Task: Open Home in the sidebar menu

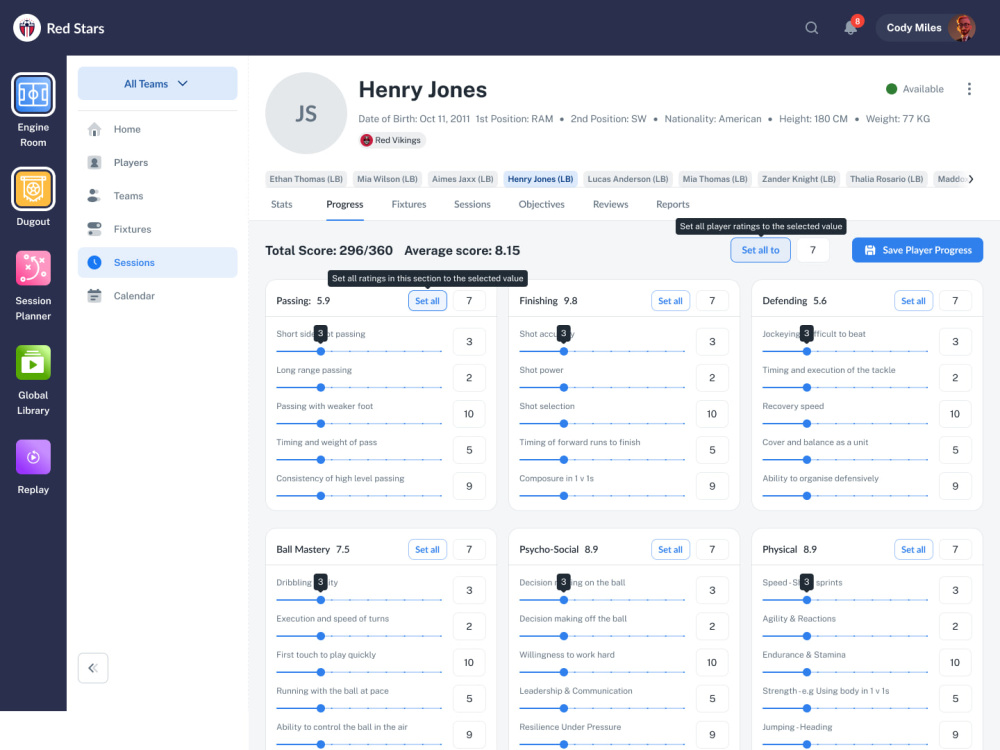Action: pyautogui.click(x=158, y=129)
